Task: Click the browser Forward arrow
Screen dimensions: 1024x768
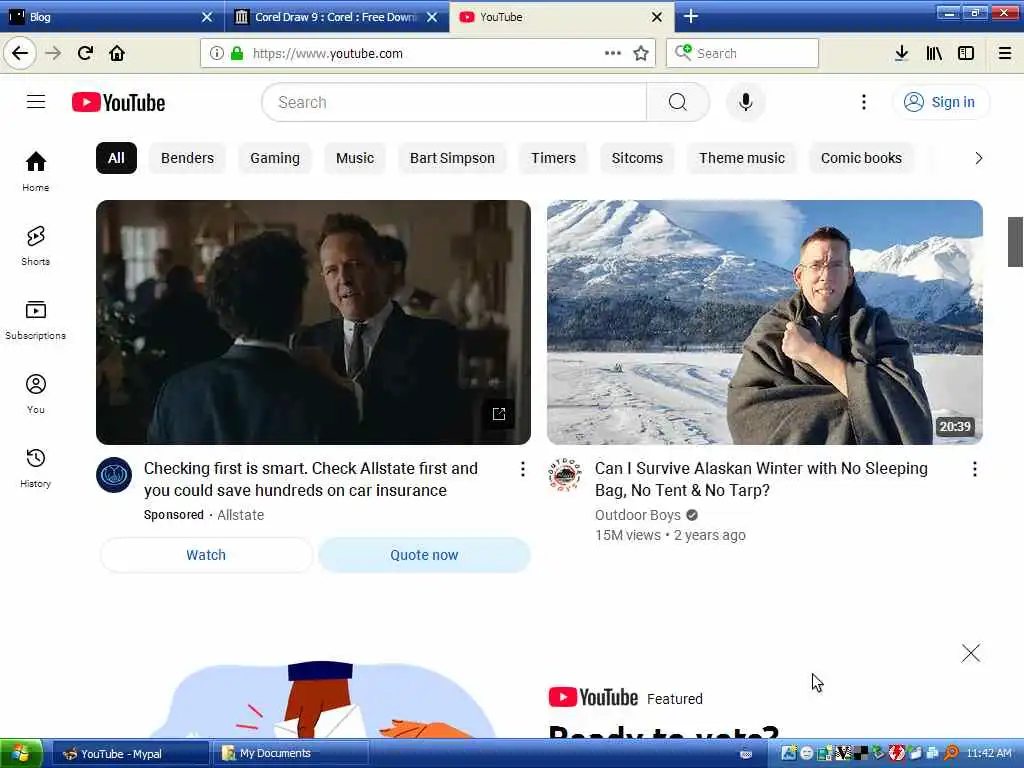Action: (x=53, y=53)
